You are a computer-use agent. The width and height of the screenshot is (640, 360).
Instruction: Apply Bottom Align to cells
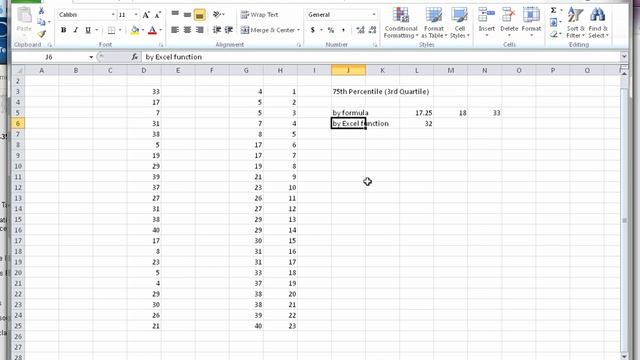coord(200,15)
